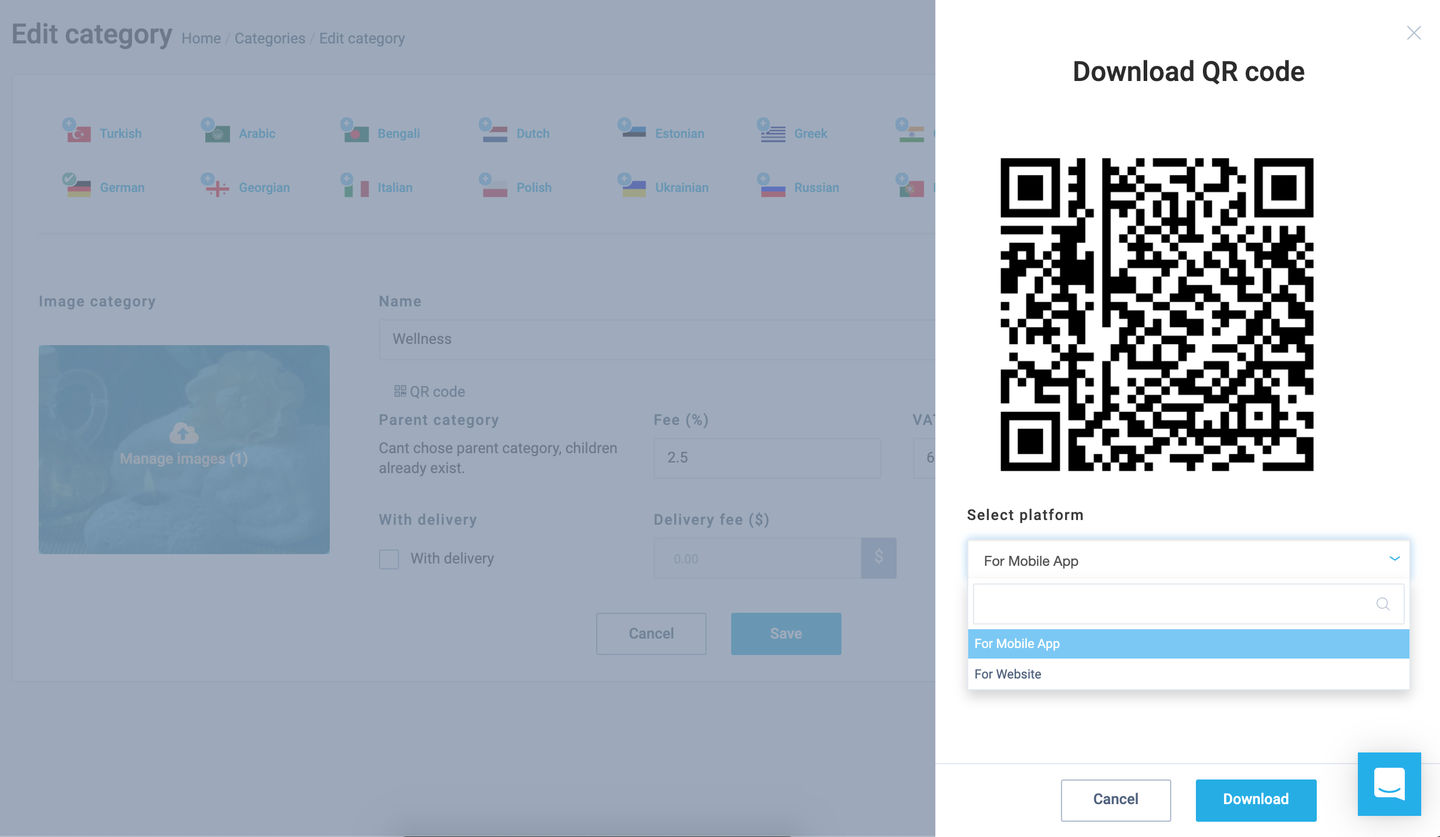Click the QR code link text
The image size is (1440, 837).
(x=437, y=391)
